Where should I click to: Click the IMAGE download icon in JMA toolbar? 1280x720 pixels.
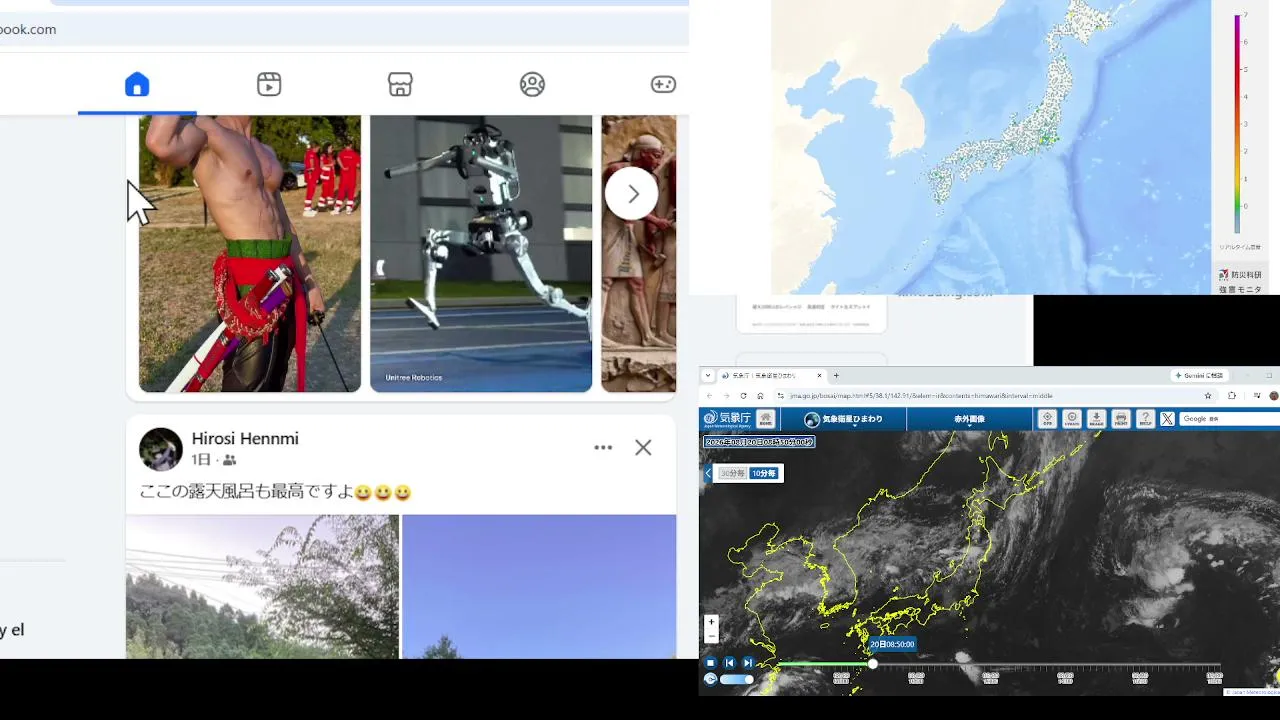[x=1096, y=419]
